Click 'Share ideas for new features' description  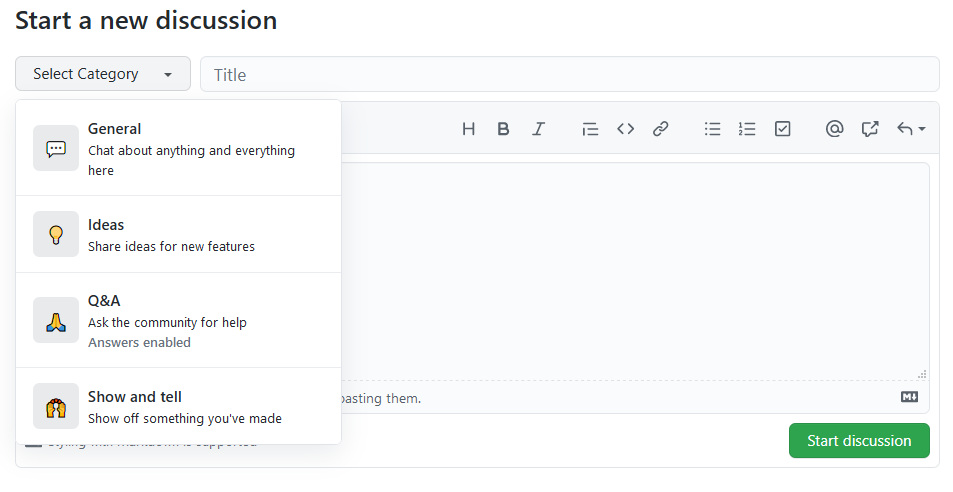171,247
